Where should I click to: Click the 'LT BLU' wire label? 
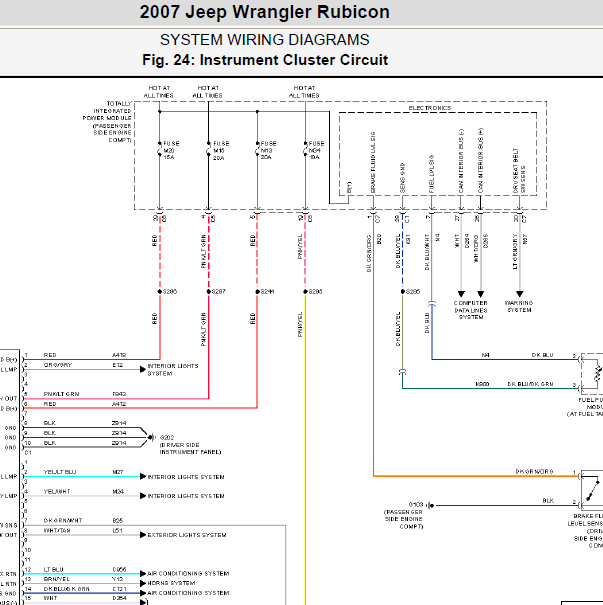click(53, 570)
